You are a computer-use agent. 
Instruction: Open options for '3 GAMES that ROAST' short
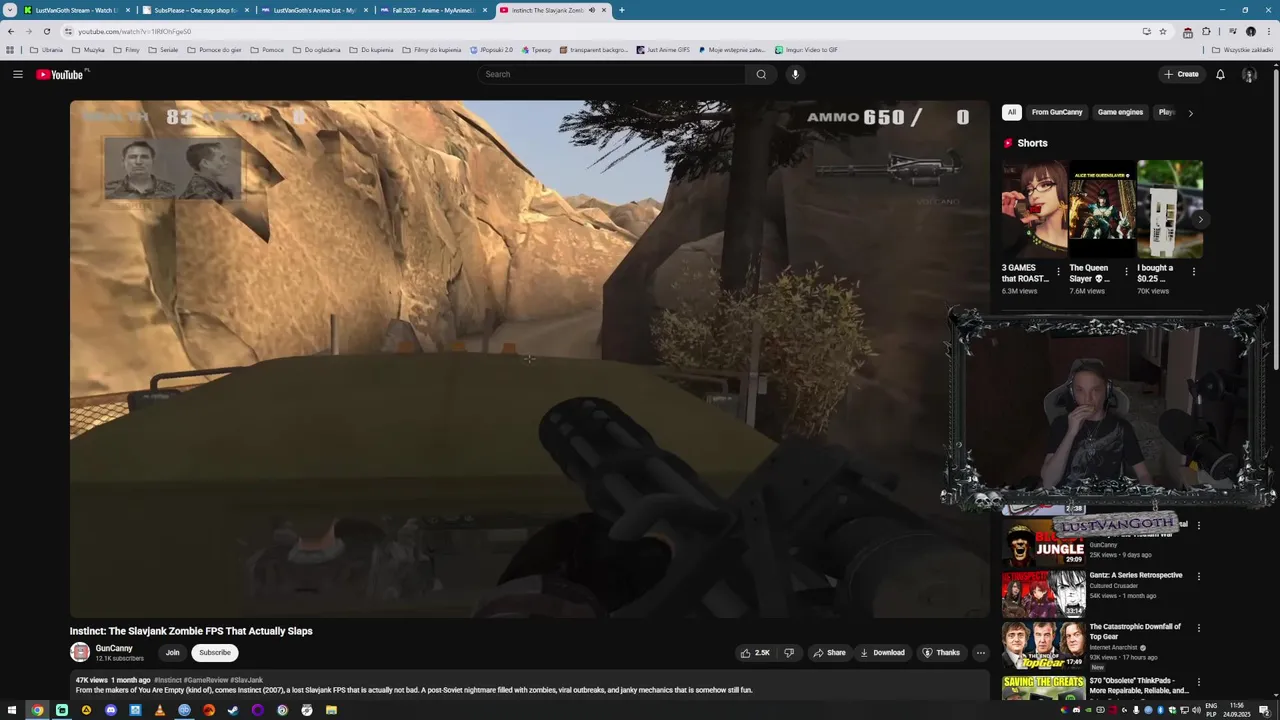pyautogui.click(x=1058, y=271)
